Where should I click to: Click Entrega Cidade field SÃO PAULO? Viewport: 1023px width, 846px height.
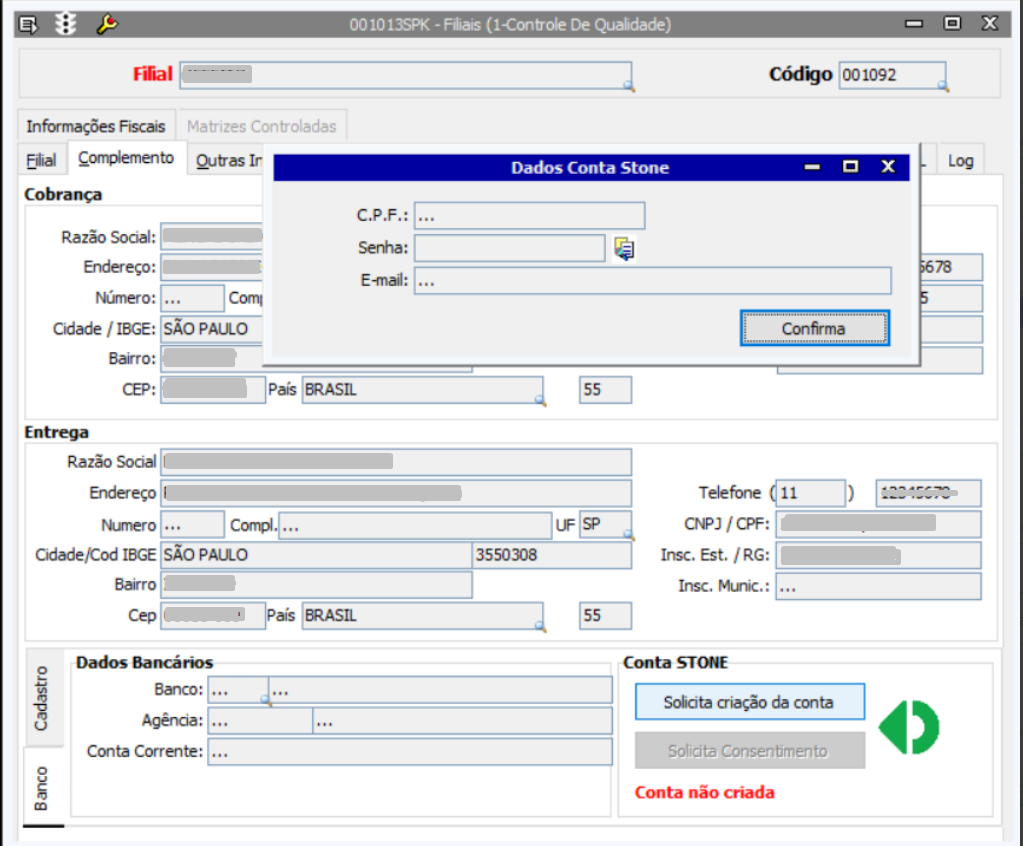pyautogui.click(x=316, y=555)
